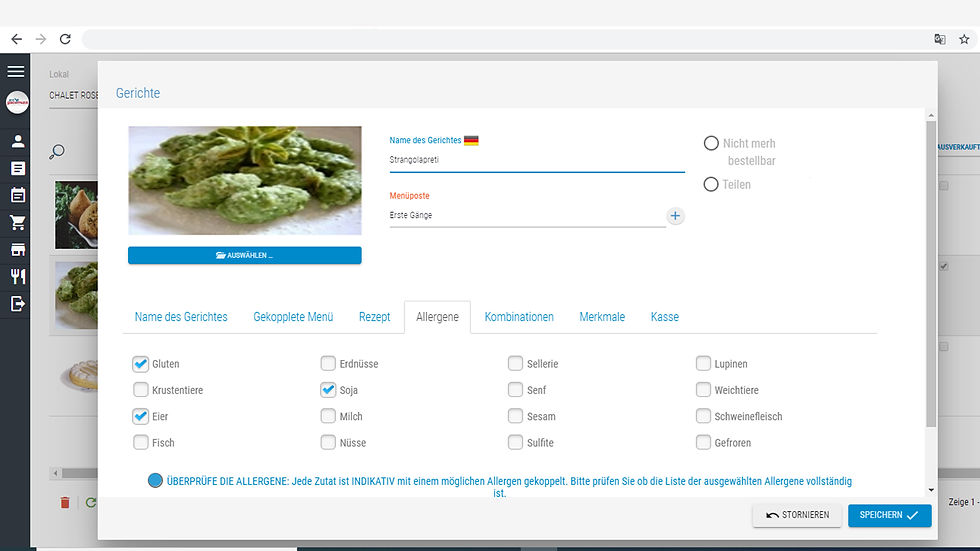
Task: Edit the Name des Gerichtes field
Action: pyautogui.click(x=537, y=160)
